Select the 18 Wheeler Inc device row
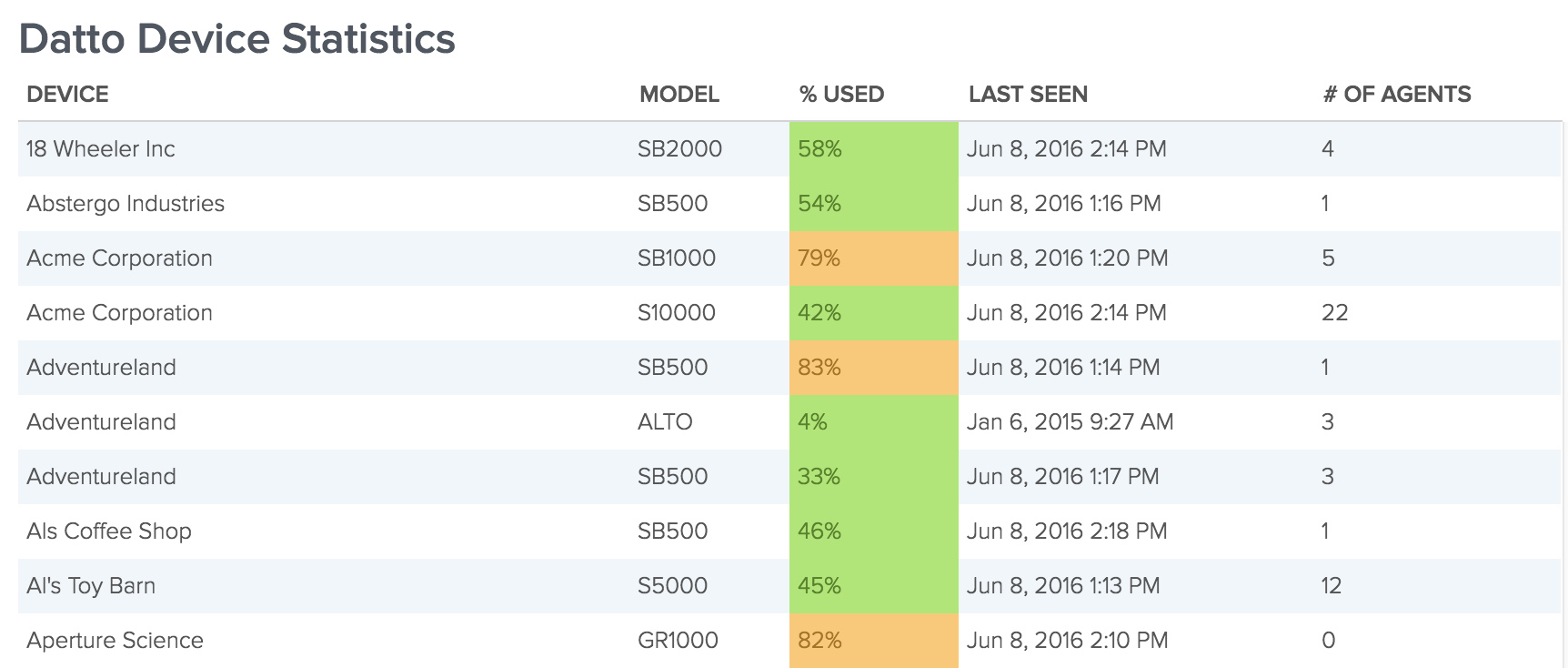 pos(789,149)
